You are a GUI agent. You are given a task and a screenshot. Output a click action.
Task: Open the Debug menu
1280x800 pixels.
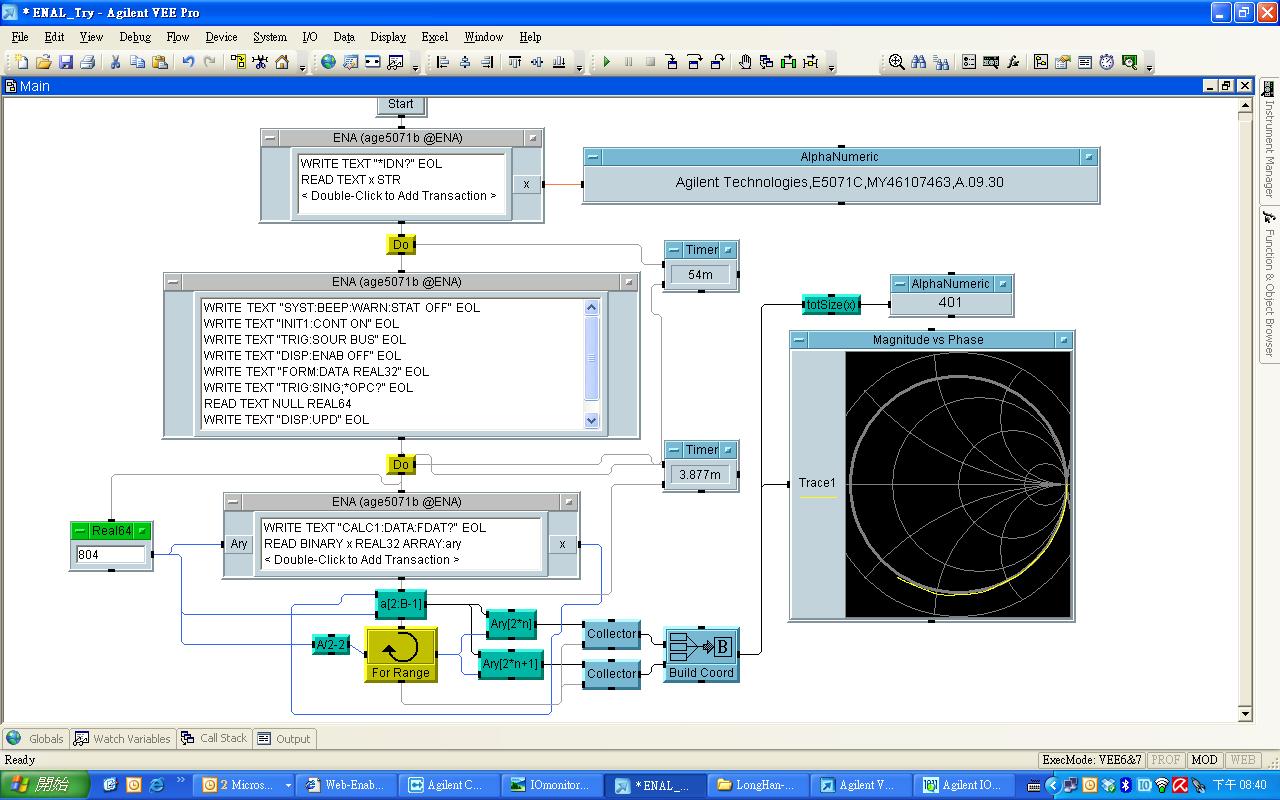click(135, 37)
